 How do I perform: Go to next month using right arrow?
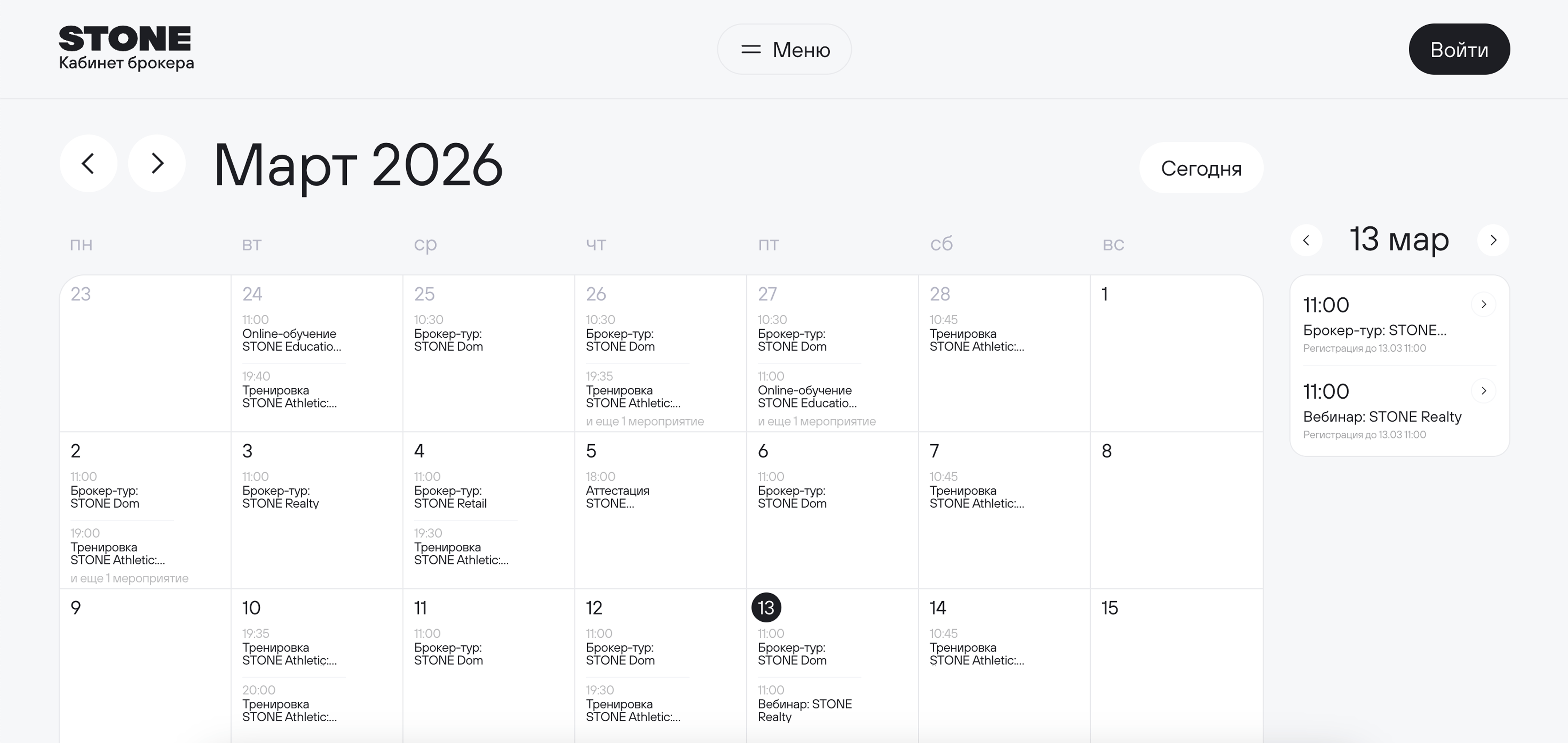coord(157,163)
